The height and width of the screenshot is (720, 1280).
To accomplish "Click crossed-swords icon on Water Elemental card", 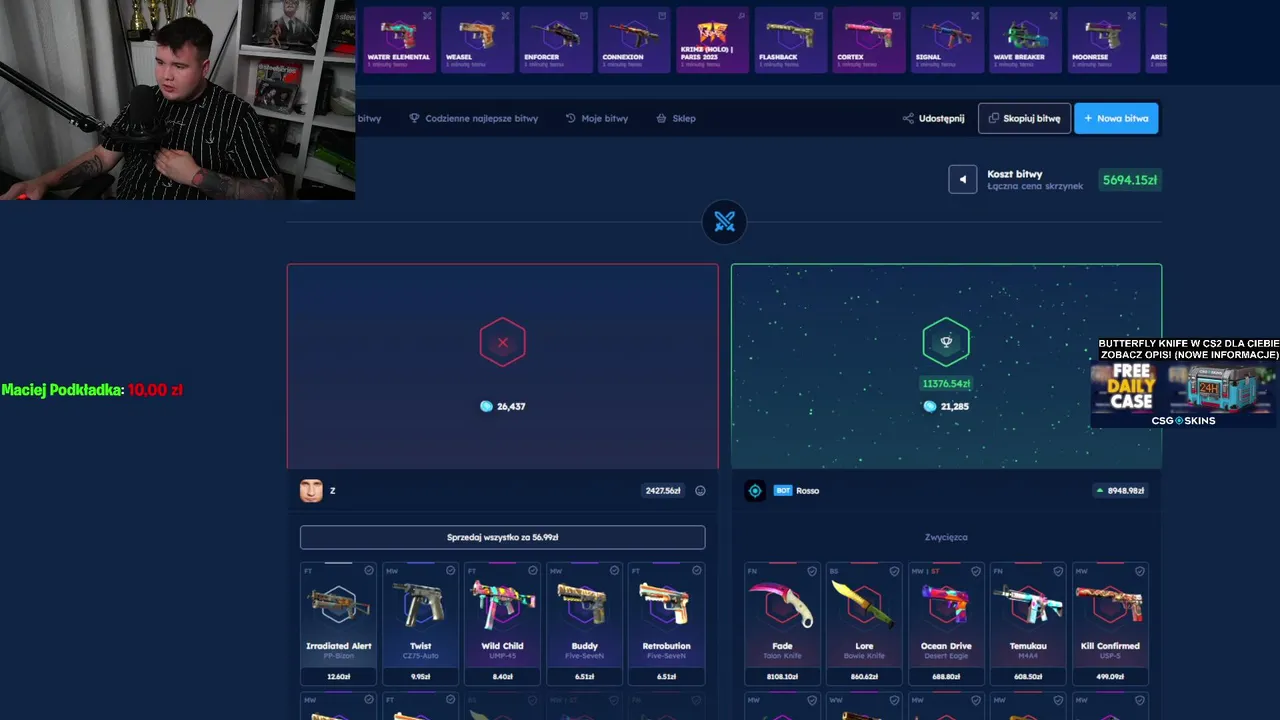I will click(x=427, y=16).
